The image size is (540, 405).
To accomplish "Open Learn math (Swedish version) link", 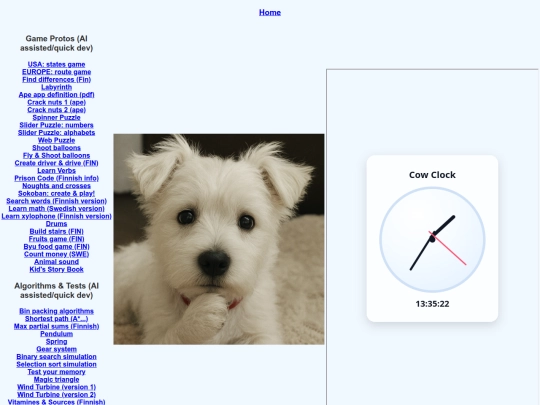I will click(56, 209).
